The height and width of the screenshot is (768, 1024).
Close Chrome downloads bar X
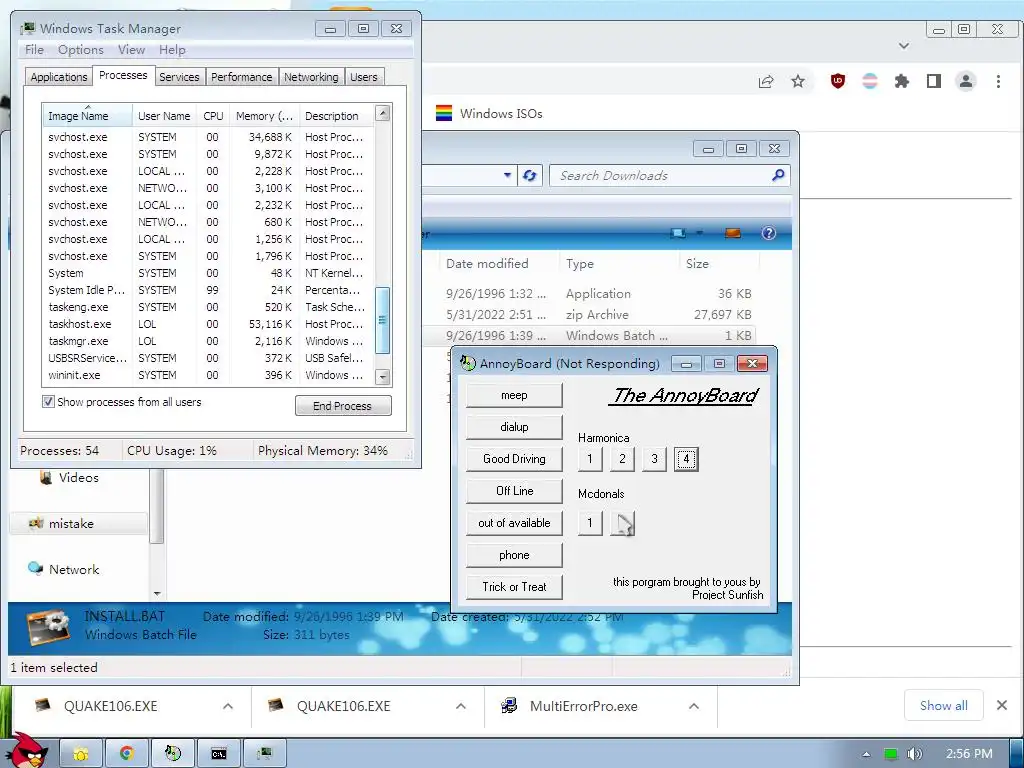click(1001, 705)
